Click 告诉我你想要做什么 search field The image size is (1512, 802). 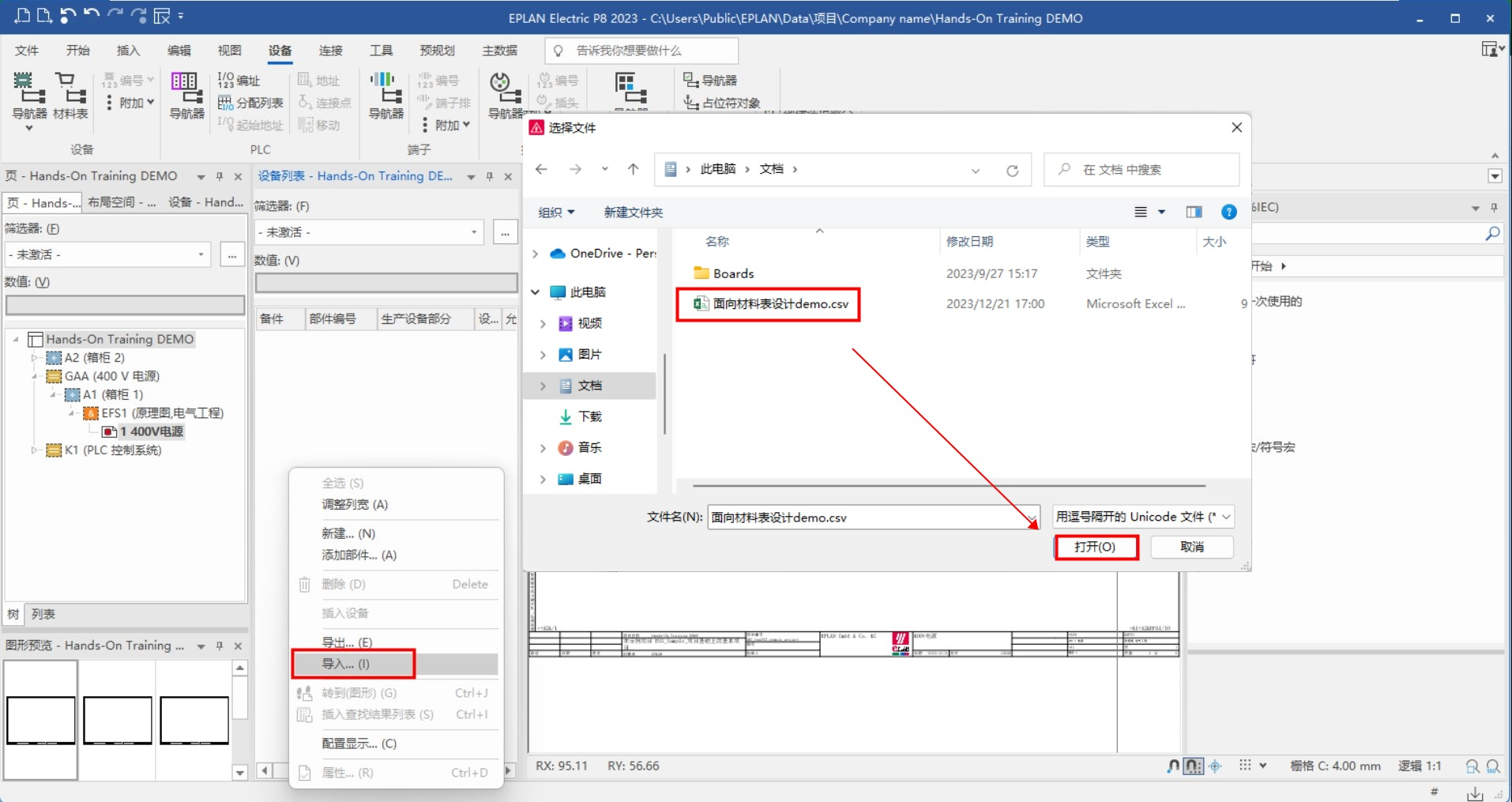tap(641, 51)
